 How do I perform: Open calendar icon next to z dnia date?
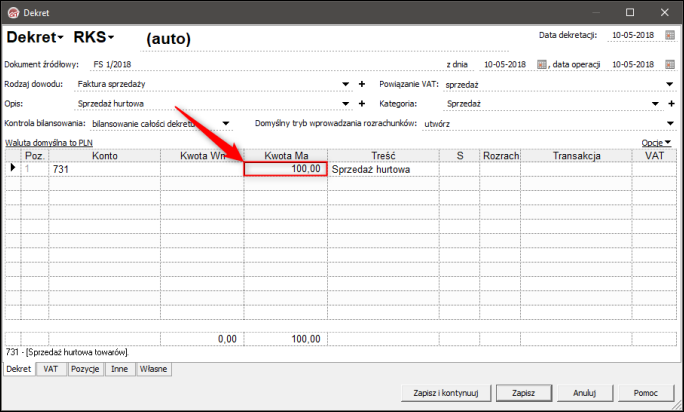click(x=541, y=65)
